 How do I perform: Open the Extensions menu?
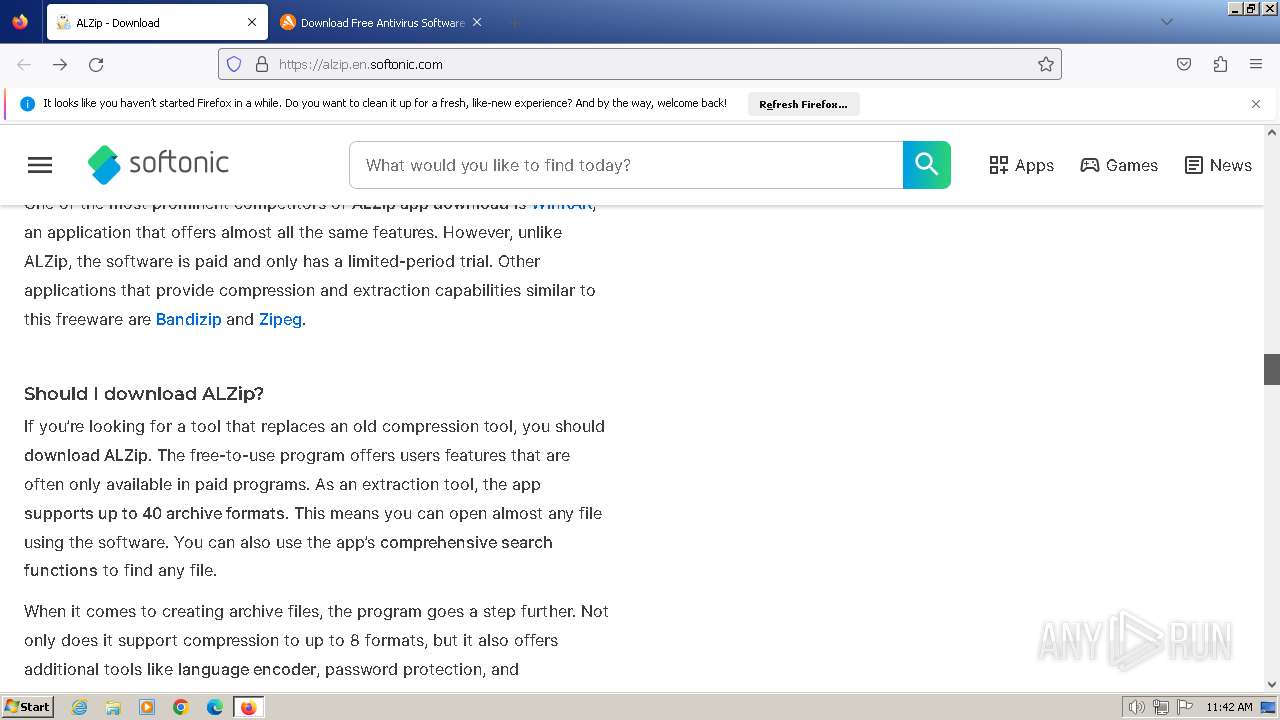click(x=1220, y=64)
